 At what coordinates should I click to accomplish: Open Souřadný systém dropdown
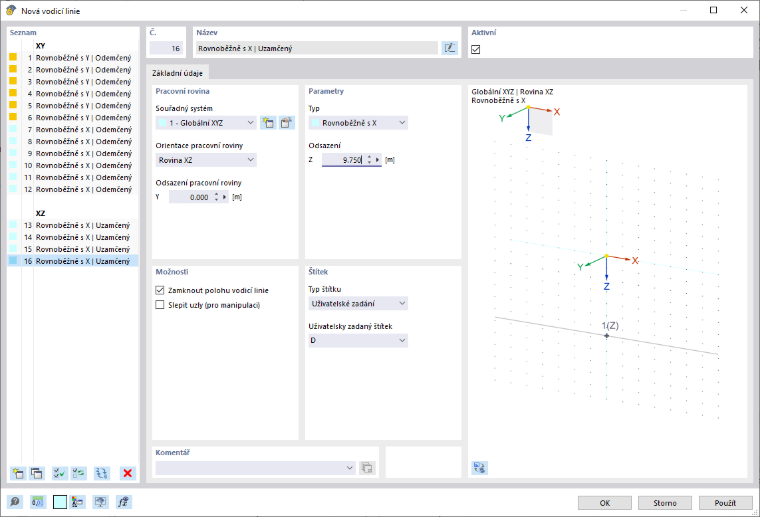(206, 123)
